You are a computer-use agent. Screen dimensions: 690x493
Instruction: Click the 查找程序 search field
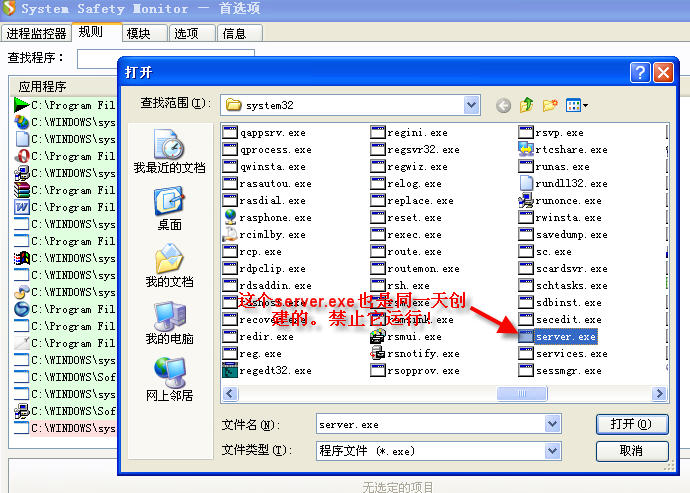[165, 58]
